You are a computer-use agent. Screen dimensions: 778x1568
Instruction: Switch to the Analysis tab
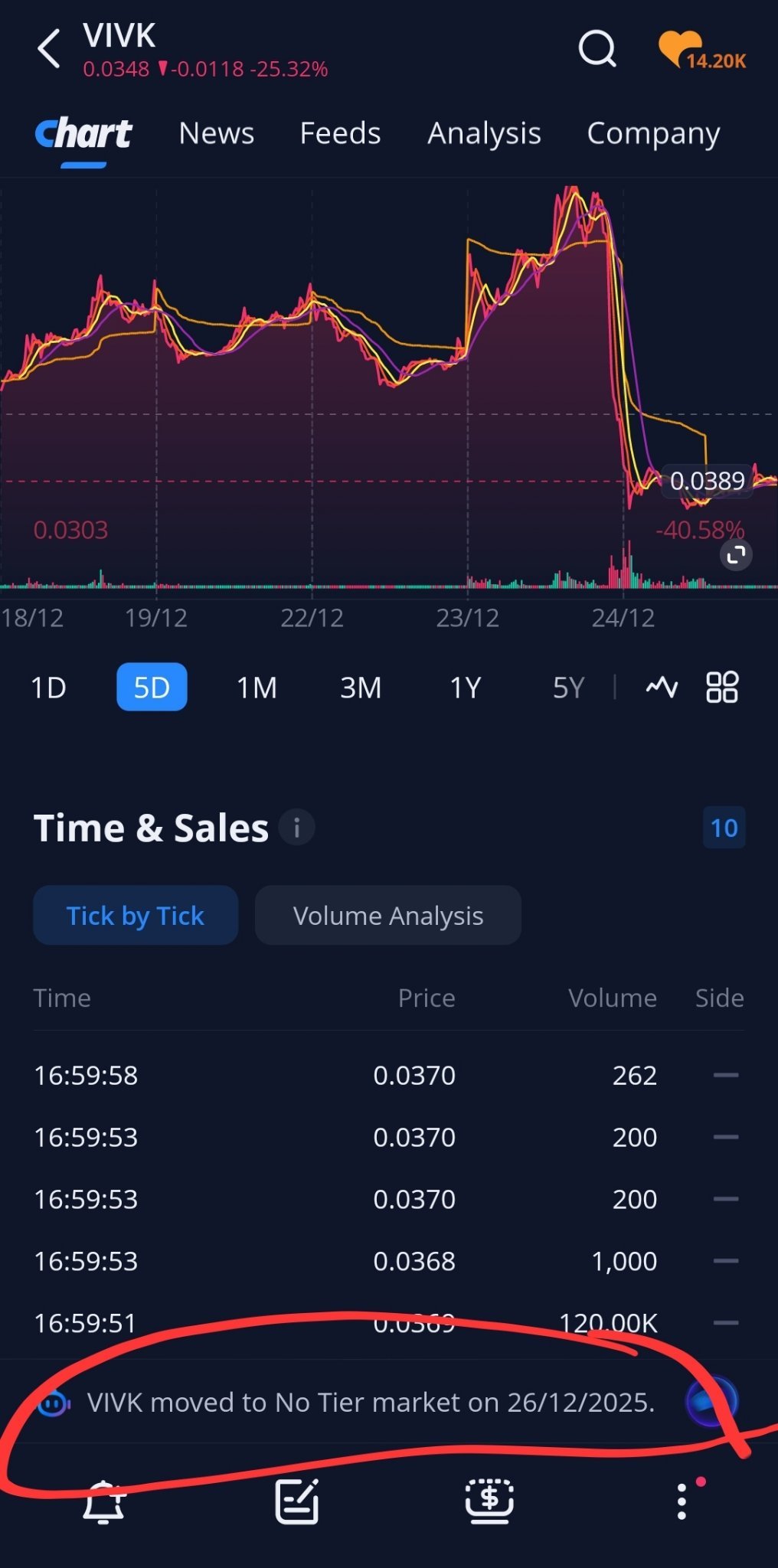point(484,133)
